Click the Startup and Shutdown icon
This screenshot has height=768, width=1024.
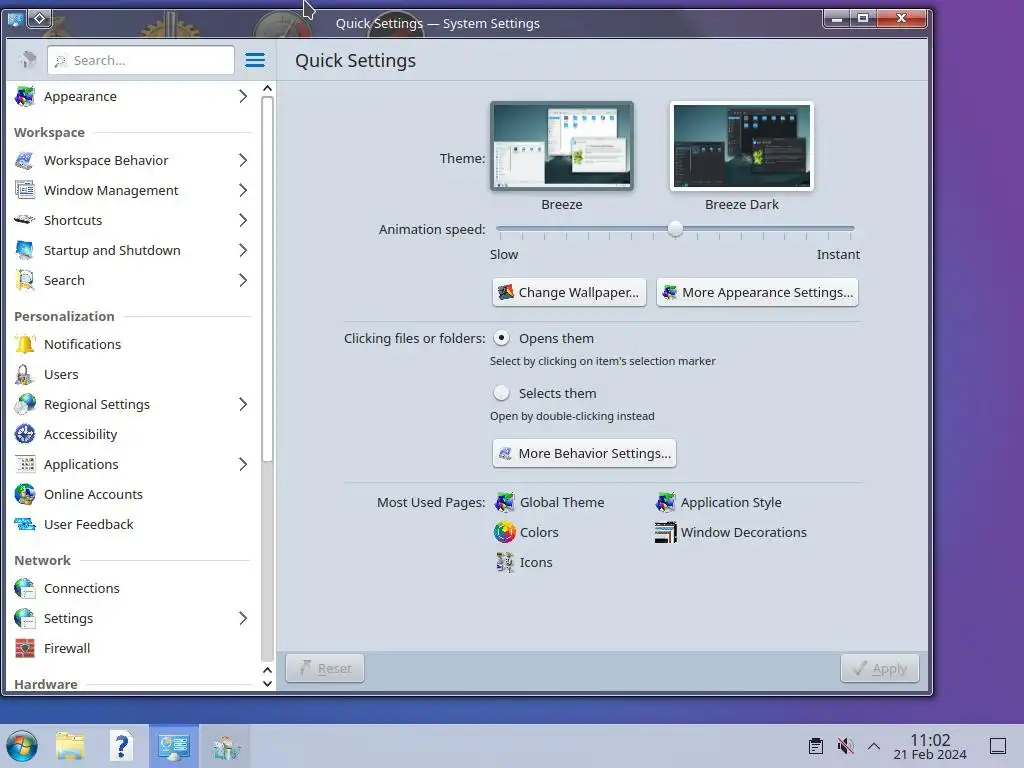(25, 250)
